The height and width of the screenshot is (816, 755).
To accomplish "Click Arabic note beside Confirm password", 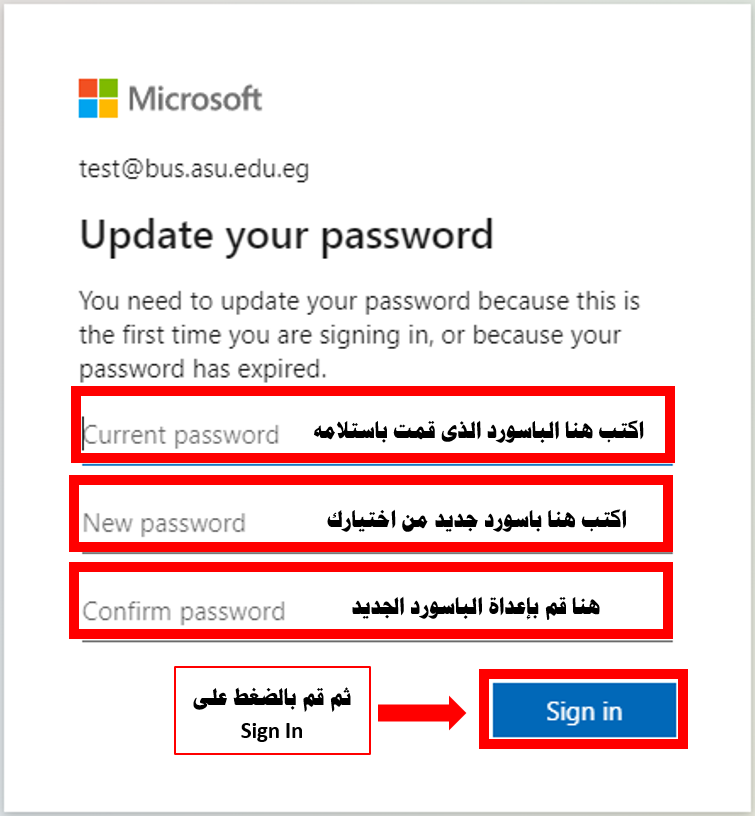I will 476,606.
